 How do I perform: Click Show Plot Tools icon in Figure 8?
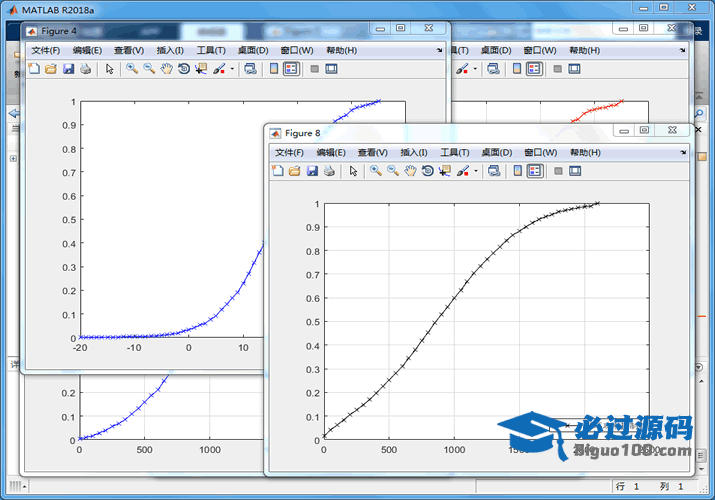(x=575, y=171)
